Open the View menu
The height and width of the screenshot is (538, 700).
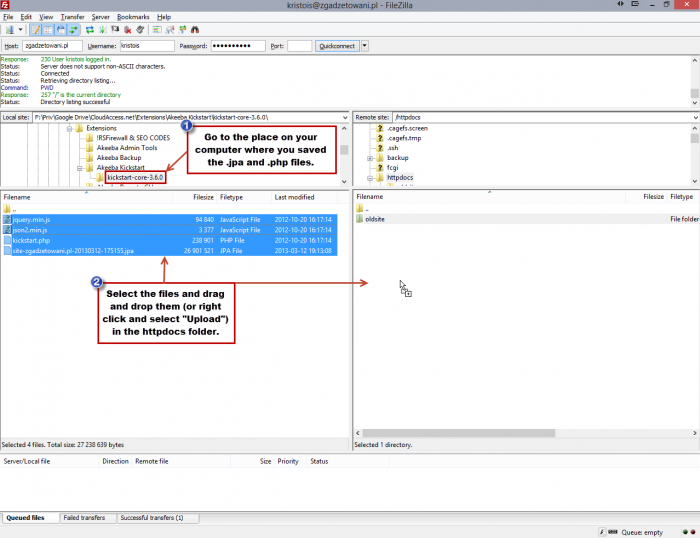click(x=46, y=17)
